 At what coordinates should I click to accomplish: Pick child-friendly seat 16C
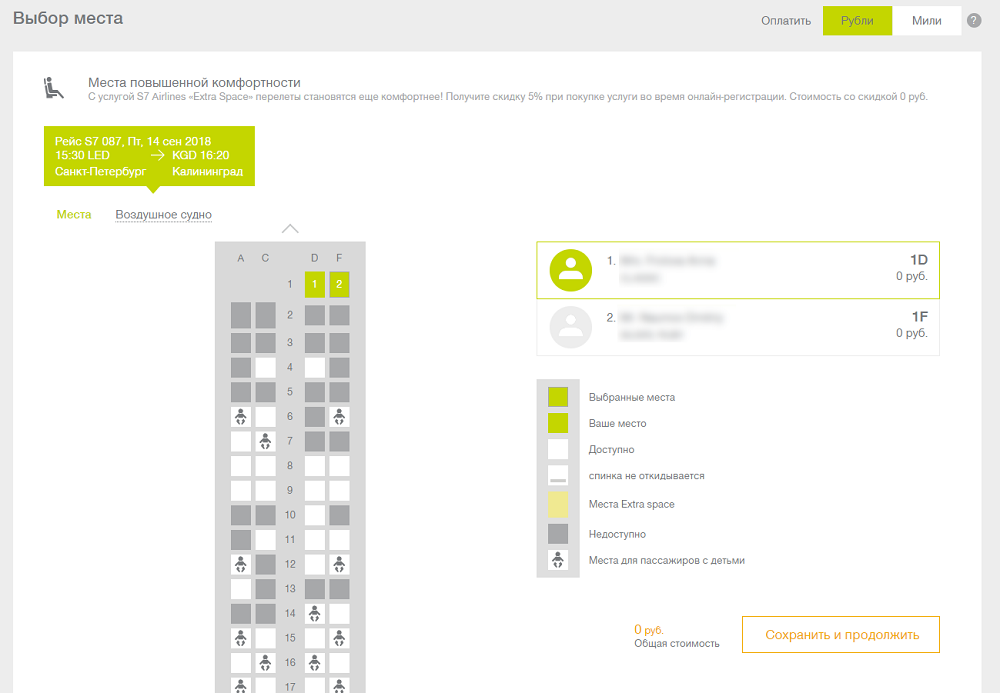point(265,662)
